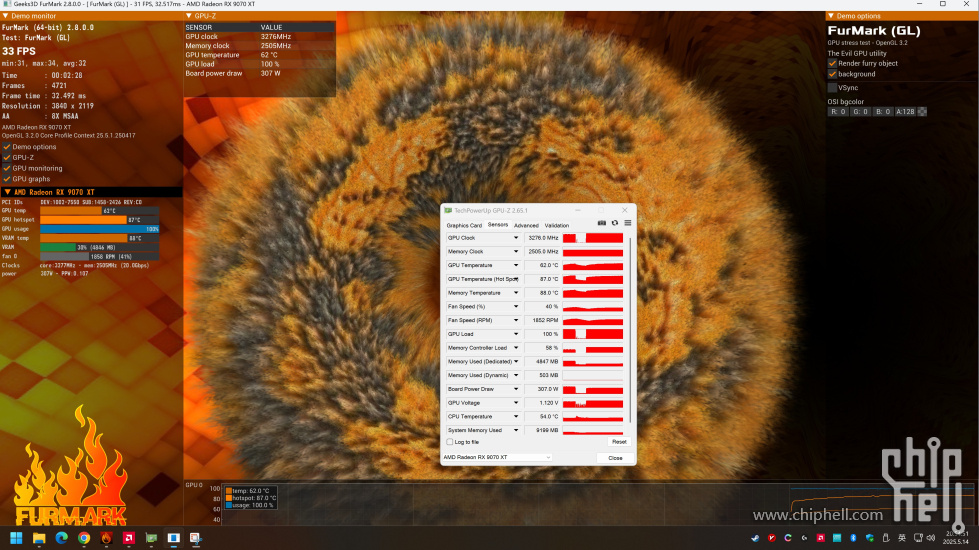979x550 pixels.
Task: Enable the VSync checkbox
Action: point(832,87)
